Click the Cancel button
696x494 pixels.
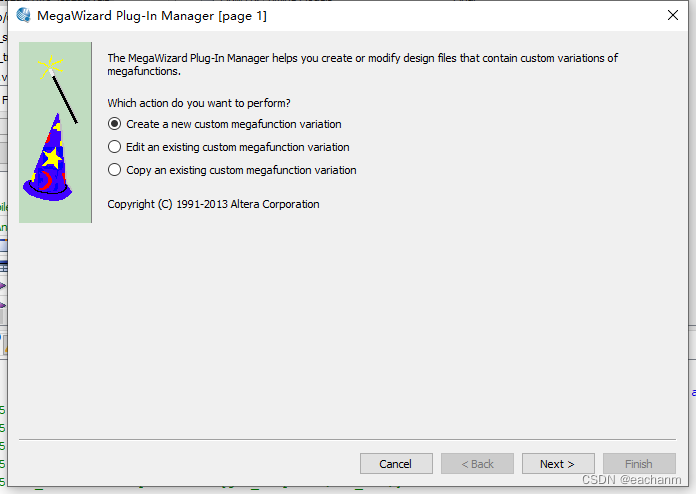point(396,464)
